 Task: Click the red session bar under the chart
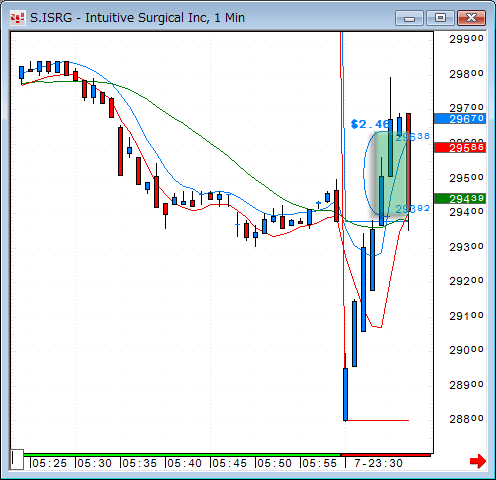(386, 455)
